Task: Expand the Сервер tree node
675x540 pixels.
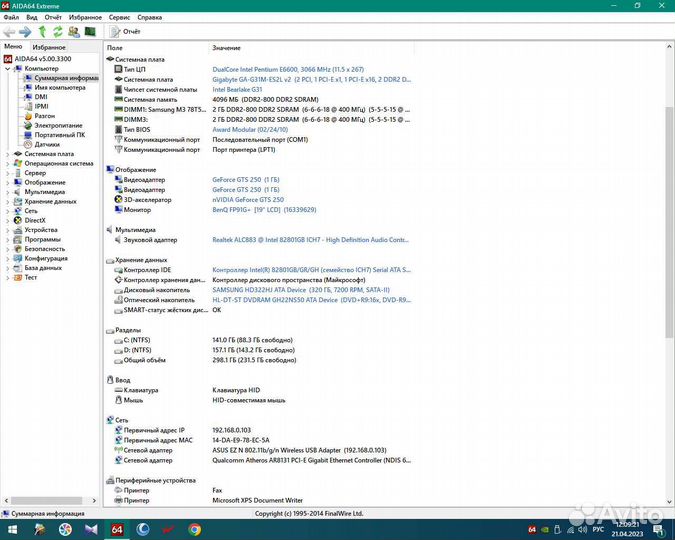Action: point(7,173)
